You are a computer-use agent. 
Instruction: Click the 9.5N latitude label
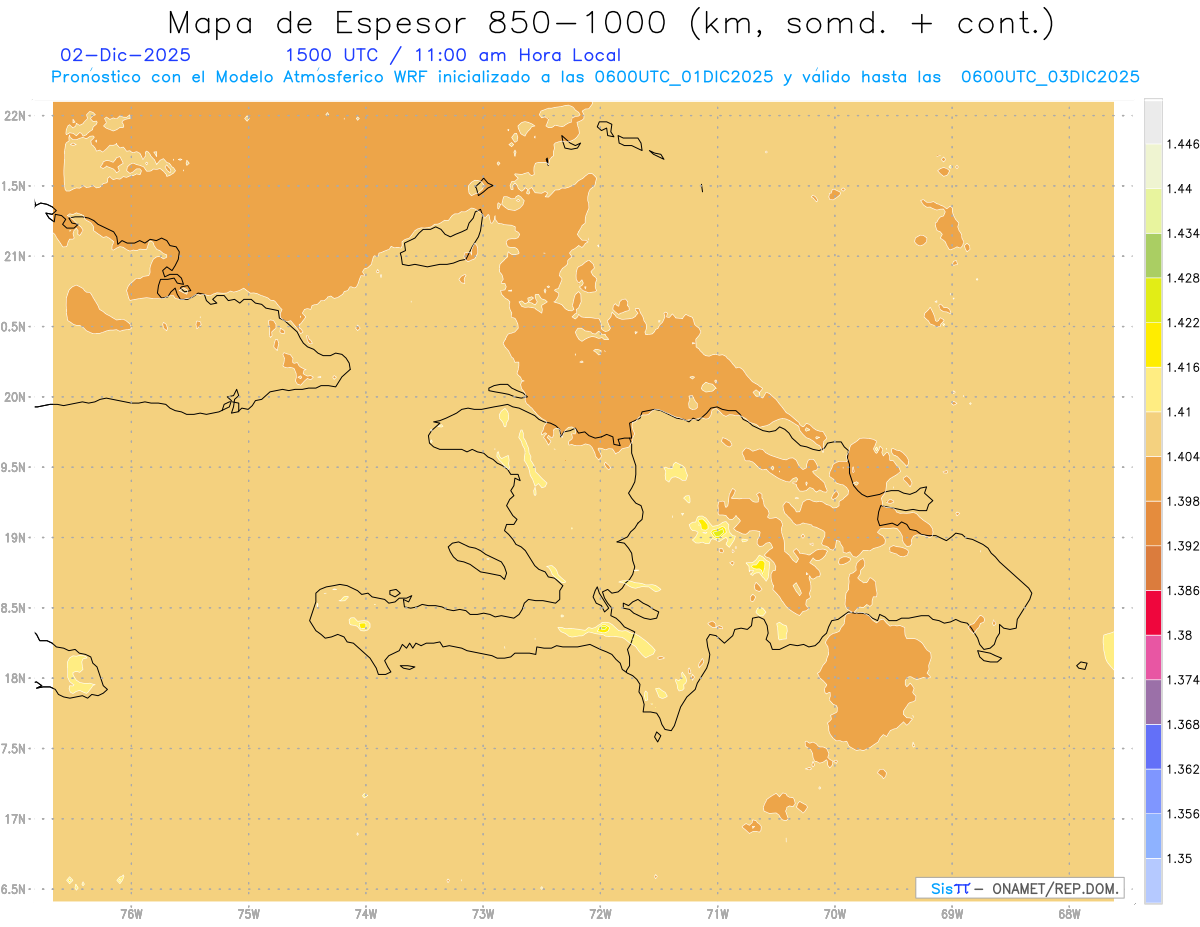14,467
